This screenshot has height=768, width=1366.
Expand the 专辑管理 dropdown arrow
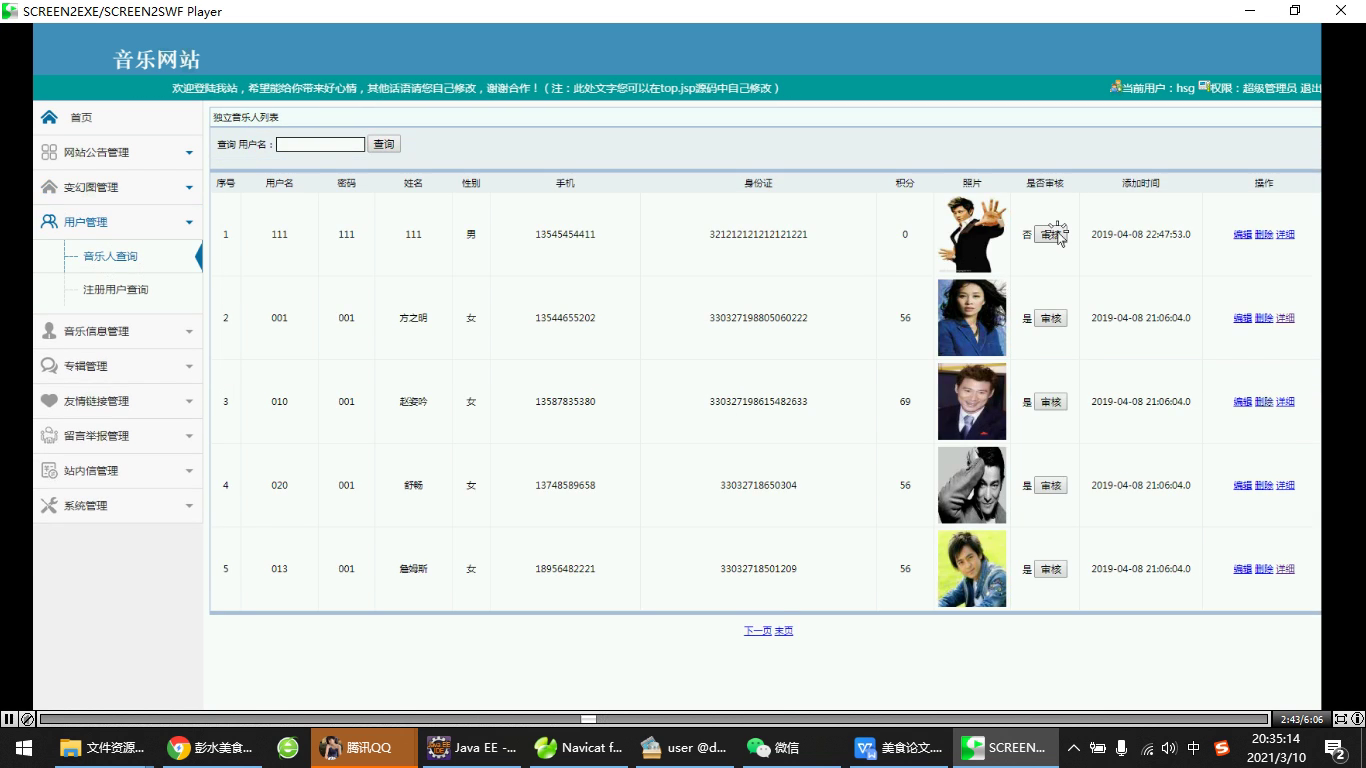(189, 367)
